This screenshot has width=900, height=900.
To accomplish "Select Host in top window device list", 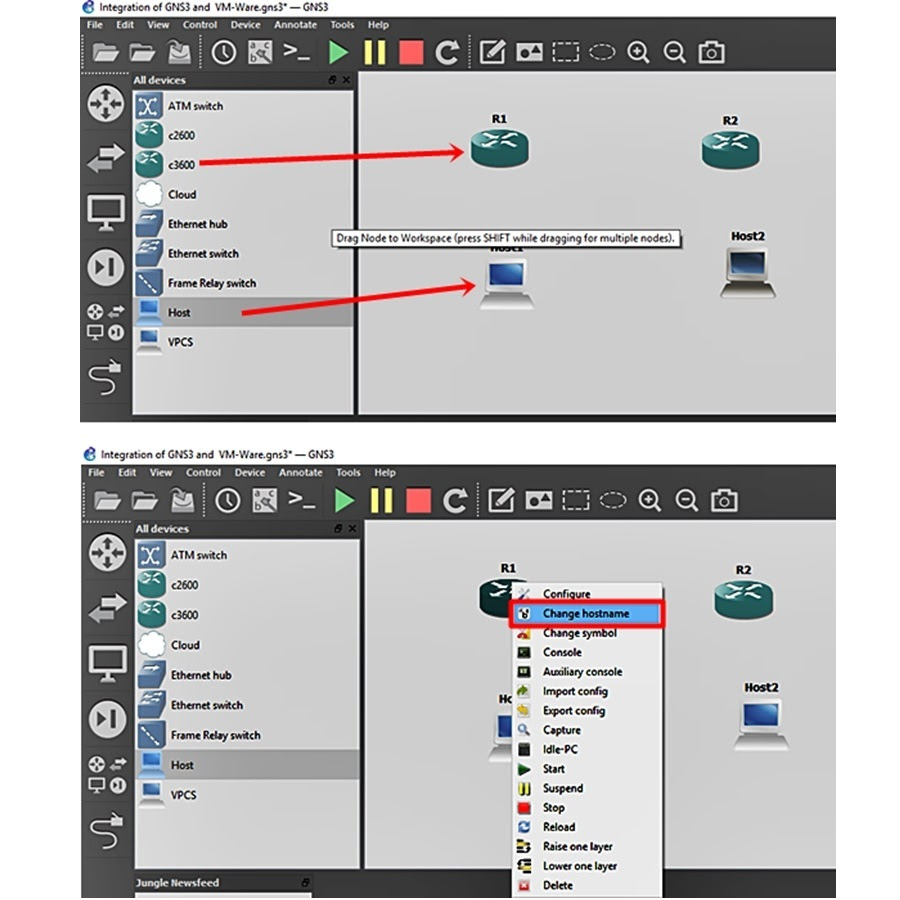I will 243,312.
